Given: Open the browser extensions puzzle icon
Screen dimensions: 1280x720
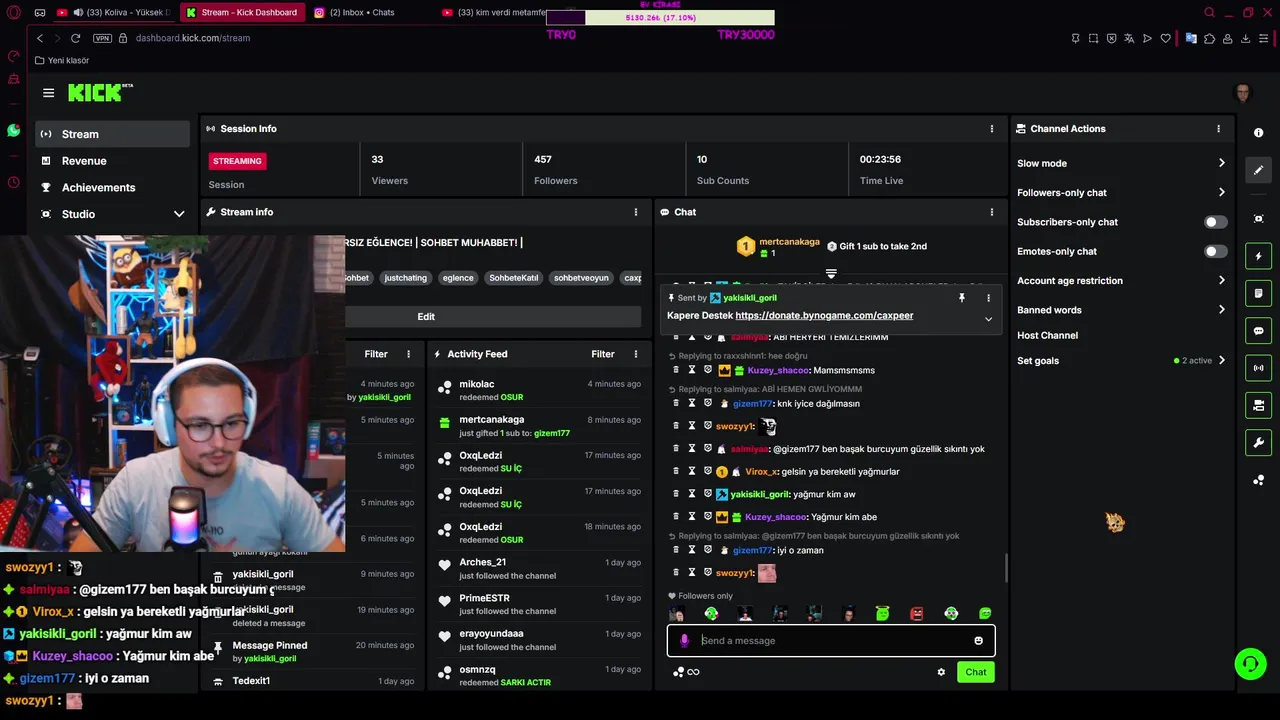Looking at the screenshot, I should point(1209,38).
